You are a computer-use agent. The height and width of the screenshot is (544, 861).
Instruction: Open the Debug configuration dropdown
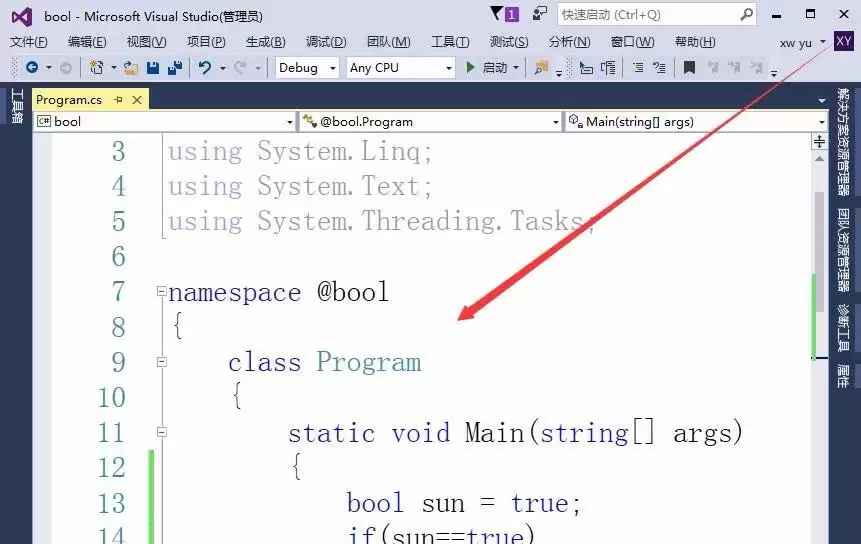307,68
